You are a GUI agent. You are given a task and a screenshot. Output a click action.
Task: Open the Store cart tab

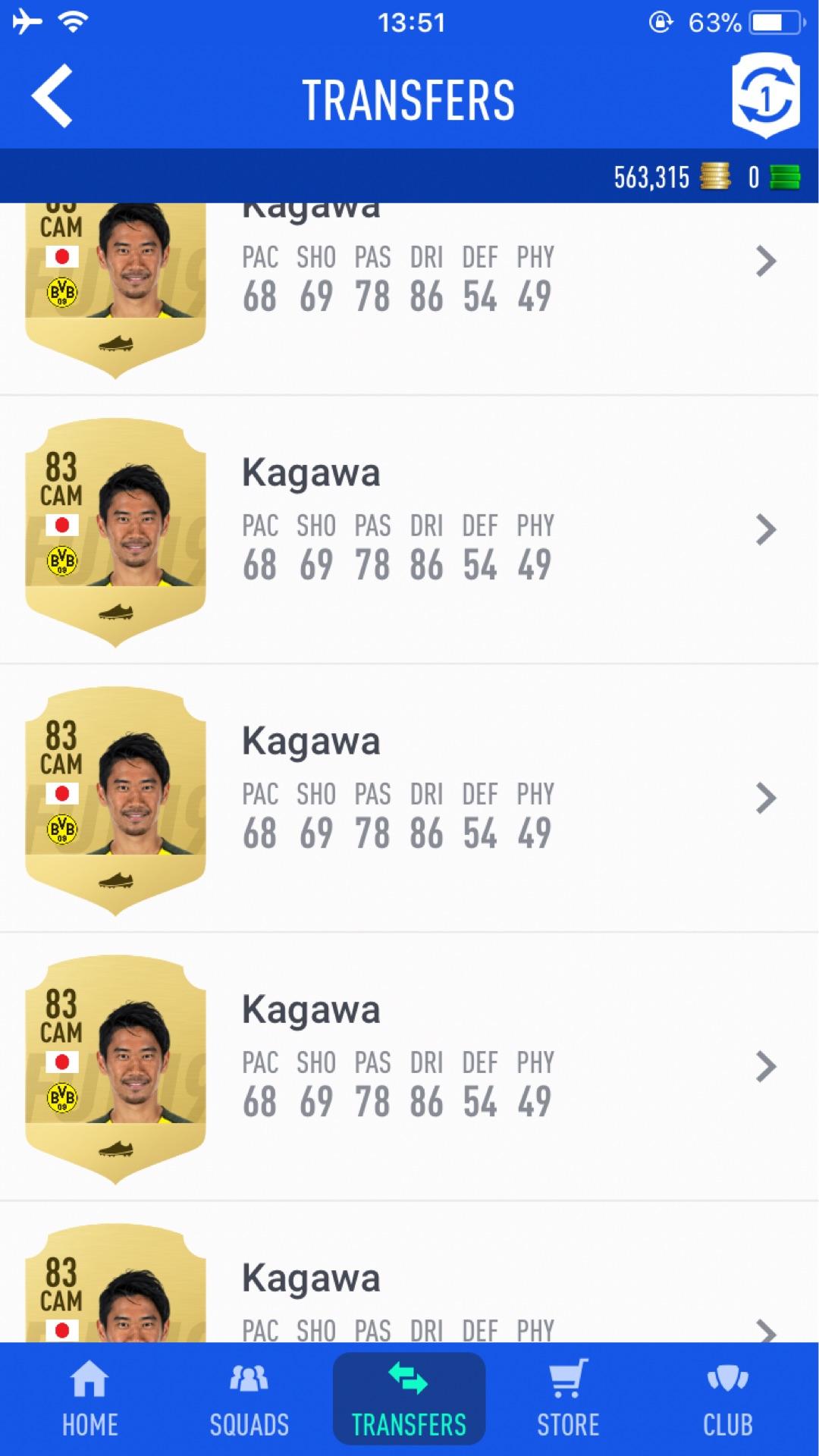[568, 1399]
